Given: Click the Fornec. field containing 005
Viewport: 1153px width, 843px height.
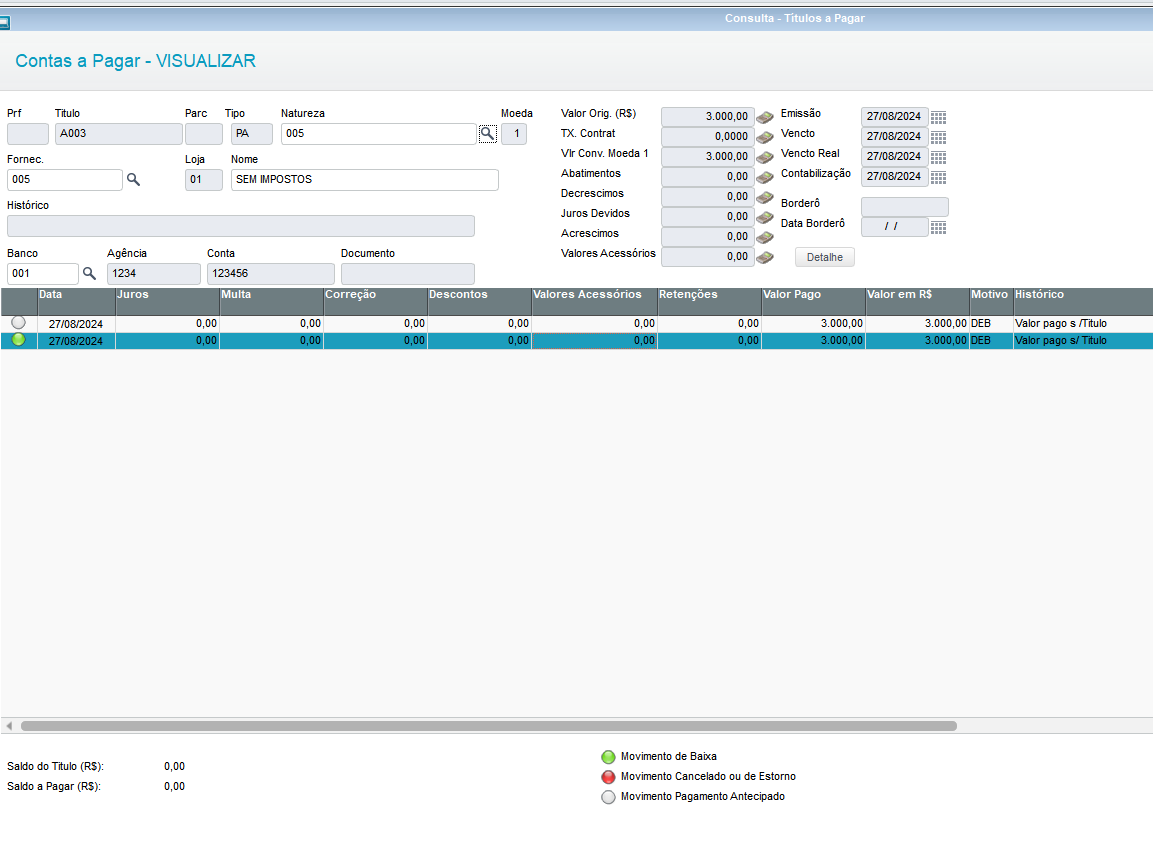Looking at the screenshot, I should pos(65,179).
